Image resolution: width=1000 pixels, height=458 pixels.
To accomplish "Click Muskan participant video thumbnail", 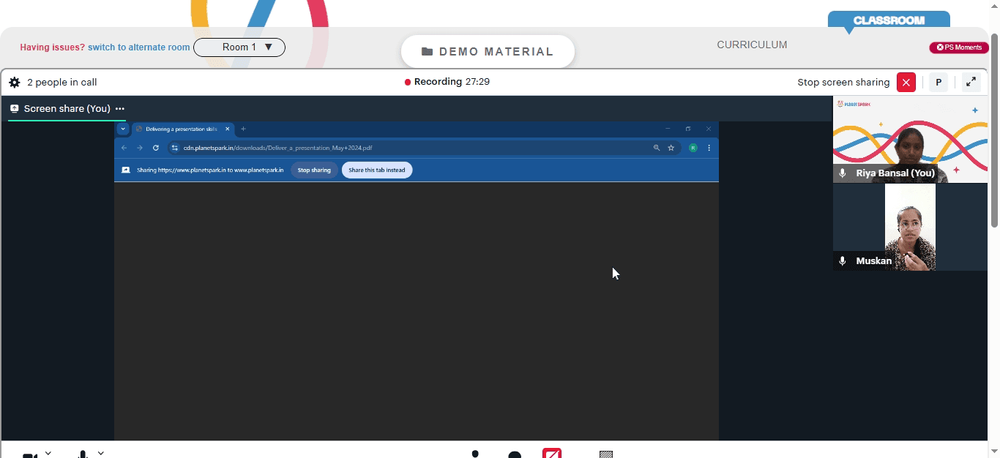I will pyautogui.click(x=910, y=228).
